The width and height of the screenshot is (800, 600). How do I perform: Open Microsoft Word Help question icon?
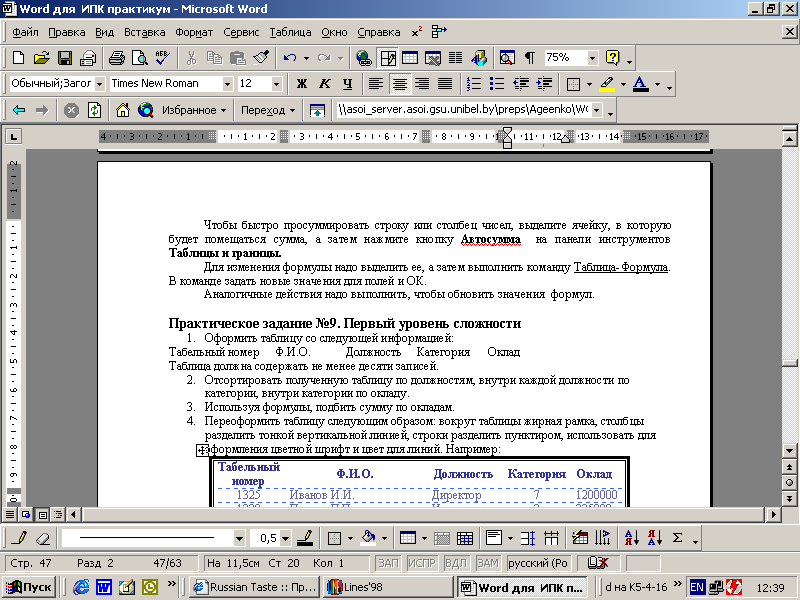coord(612,58)
